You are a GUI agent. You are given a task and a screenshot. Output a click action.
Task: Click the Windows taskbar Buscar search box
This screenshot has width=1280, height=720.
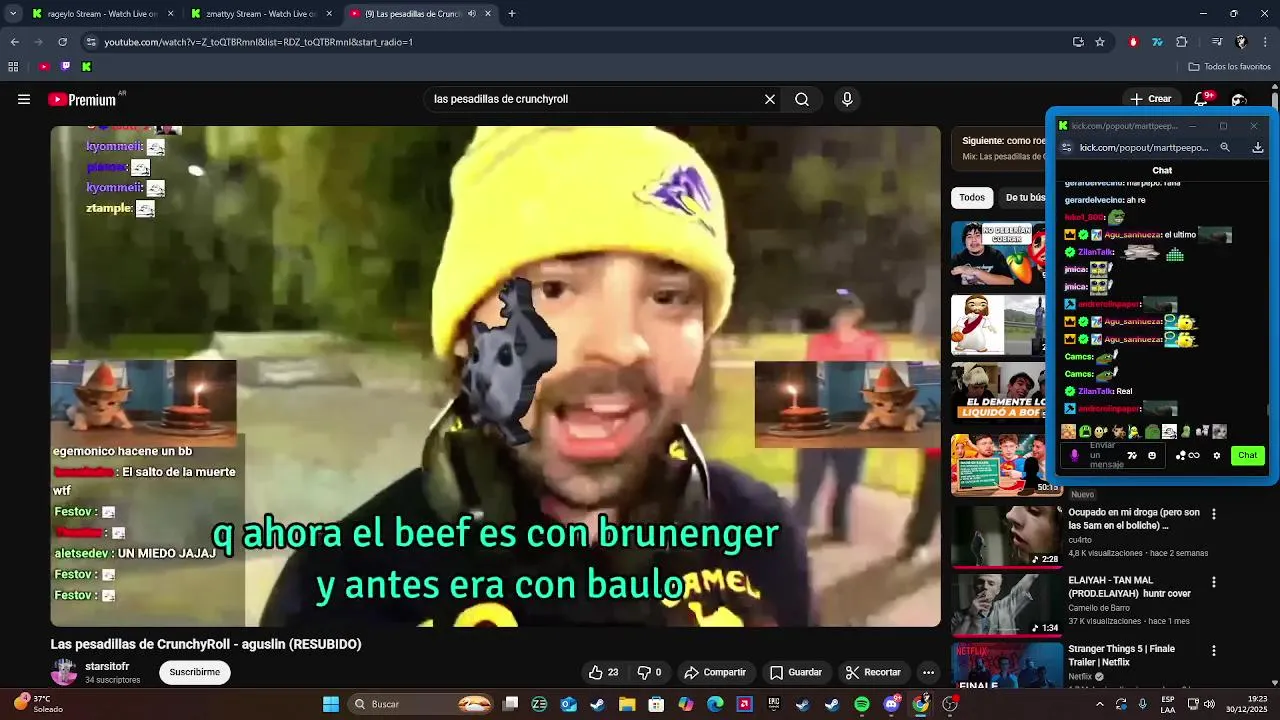422,704
